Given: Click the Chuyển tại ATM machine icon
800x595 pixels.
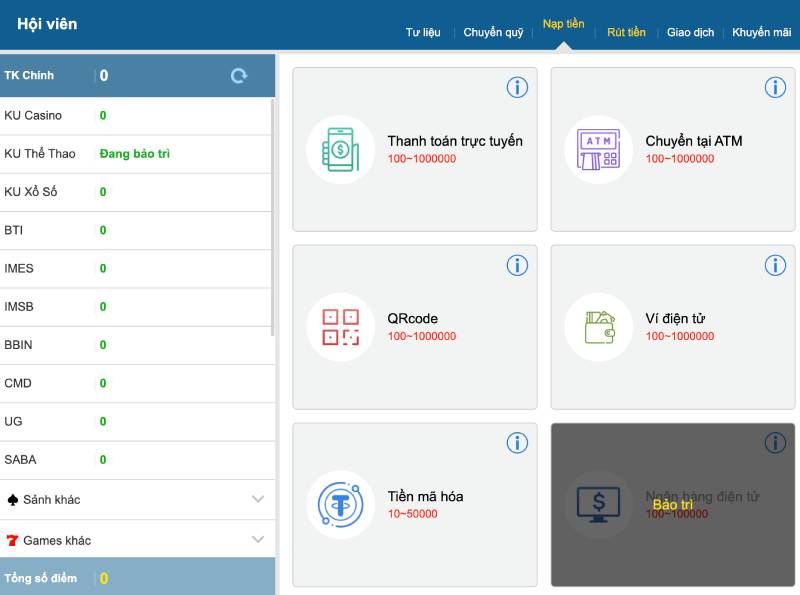Looking at the screenshot, I should 598,150.
